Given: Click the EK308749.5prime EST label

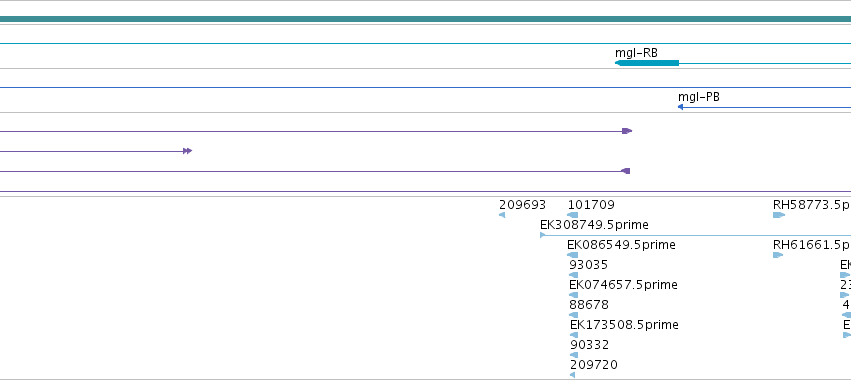Looking at the screenshot, I should pyautogui.click(x=594, y=225).
